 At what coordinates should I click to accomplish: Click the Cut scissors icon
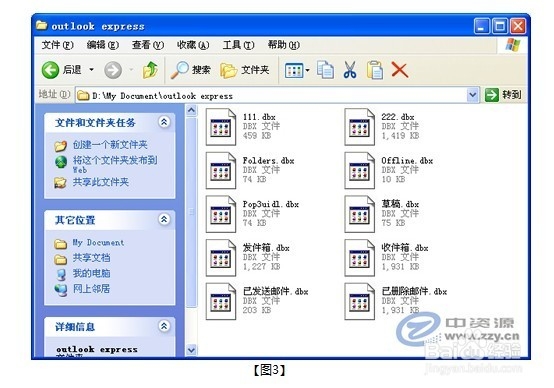pyautogui.click(x=350, y=70)
